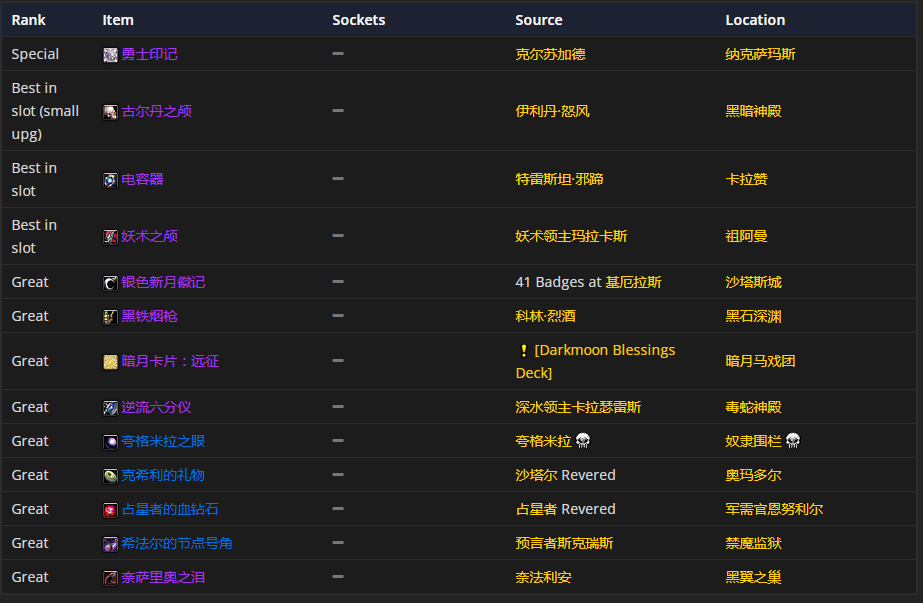Open the 希法尔的节点号角 item link
The width and height of the screenshot is (923, 603).
coord(177,543)
